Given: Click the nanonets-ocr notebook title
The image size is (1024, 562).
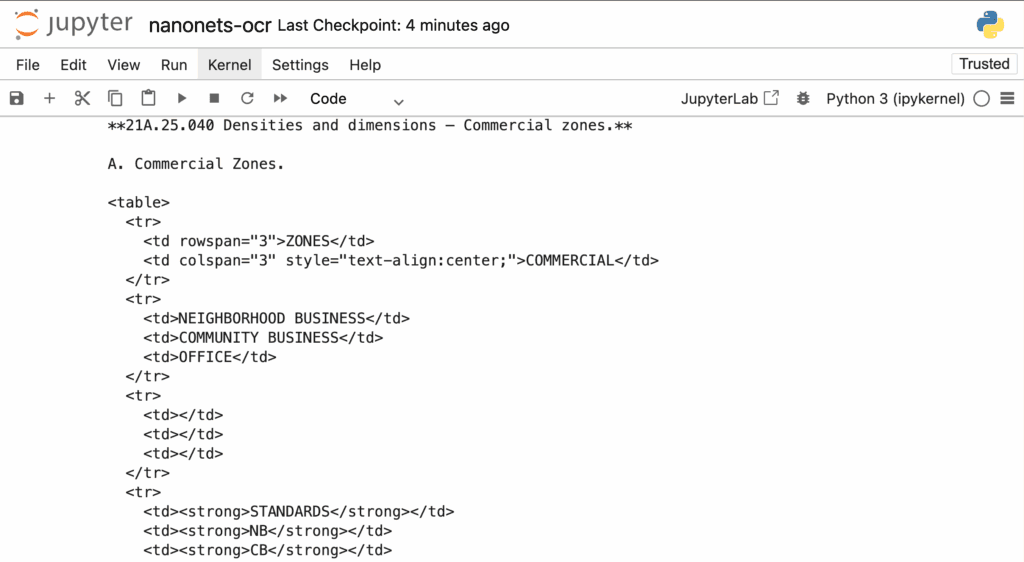Looking at the screenshot, I should [210, 25].
